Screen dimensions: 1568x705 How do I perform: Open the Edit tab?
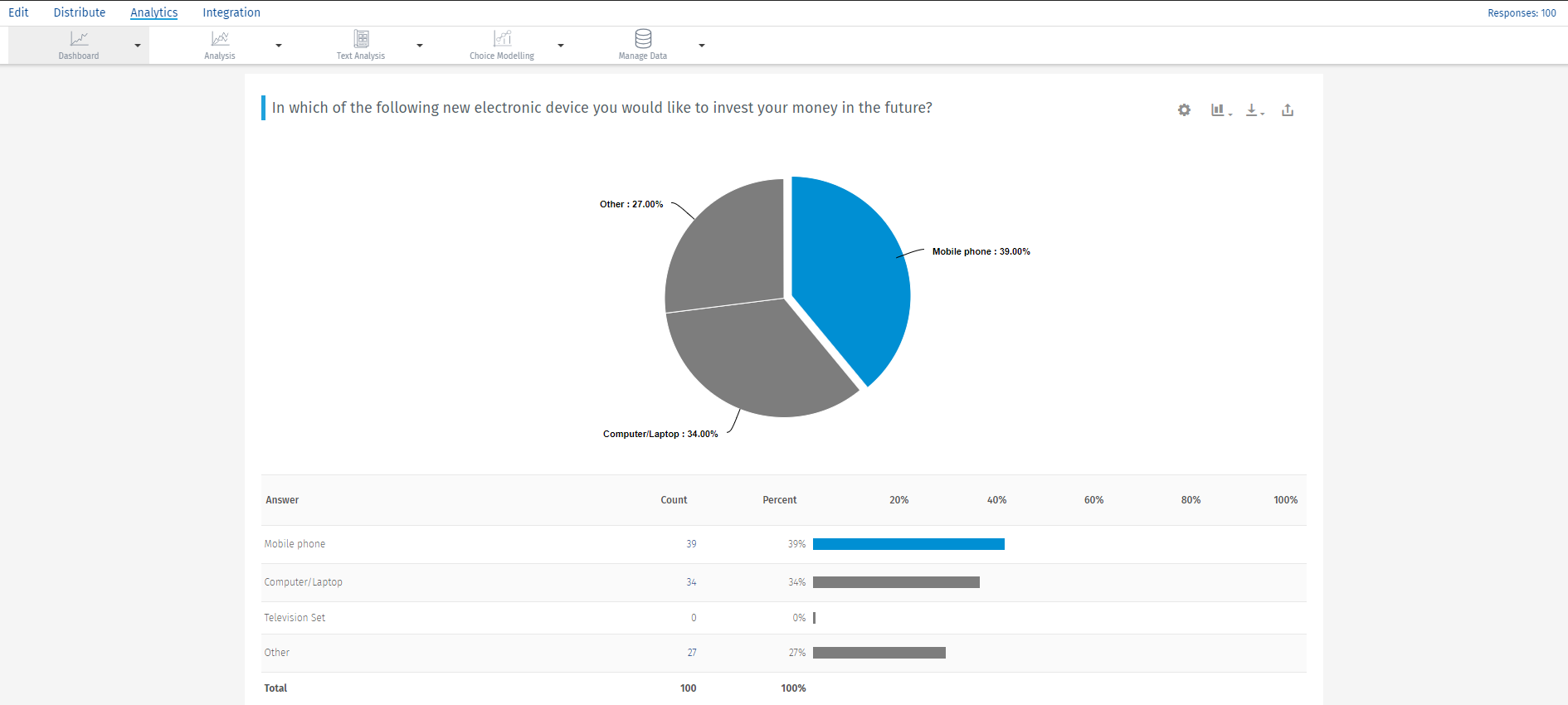(18, 12)
